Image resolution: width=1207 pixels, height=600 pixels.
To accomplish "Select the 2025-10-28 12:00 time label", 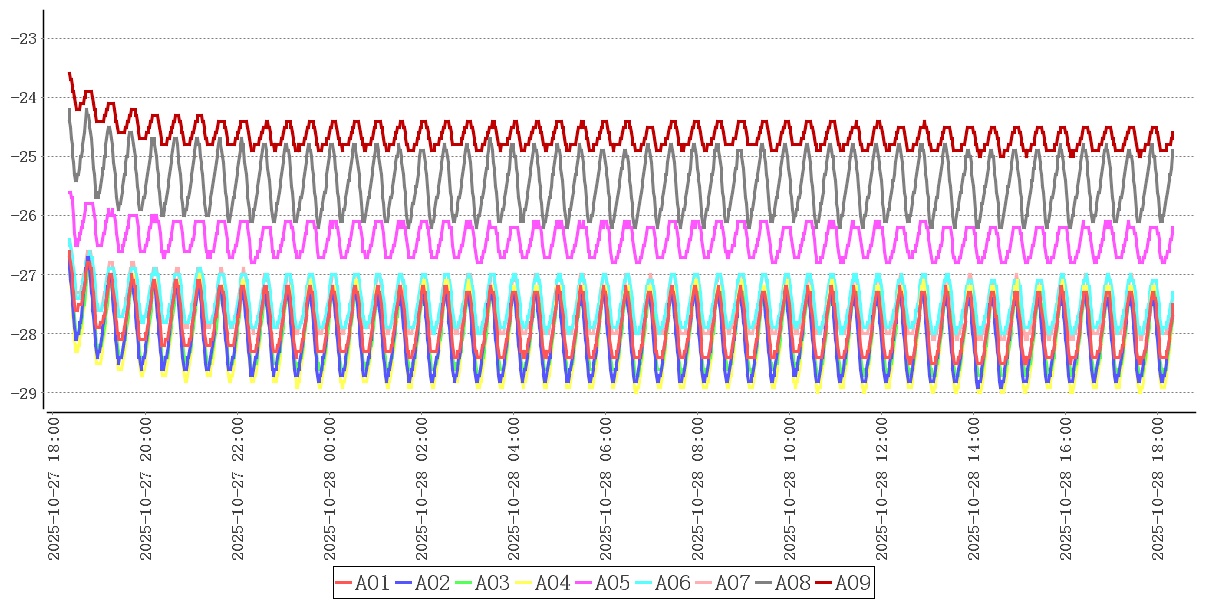I will [x=883, y=489].
